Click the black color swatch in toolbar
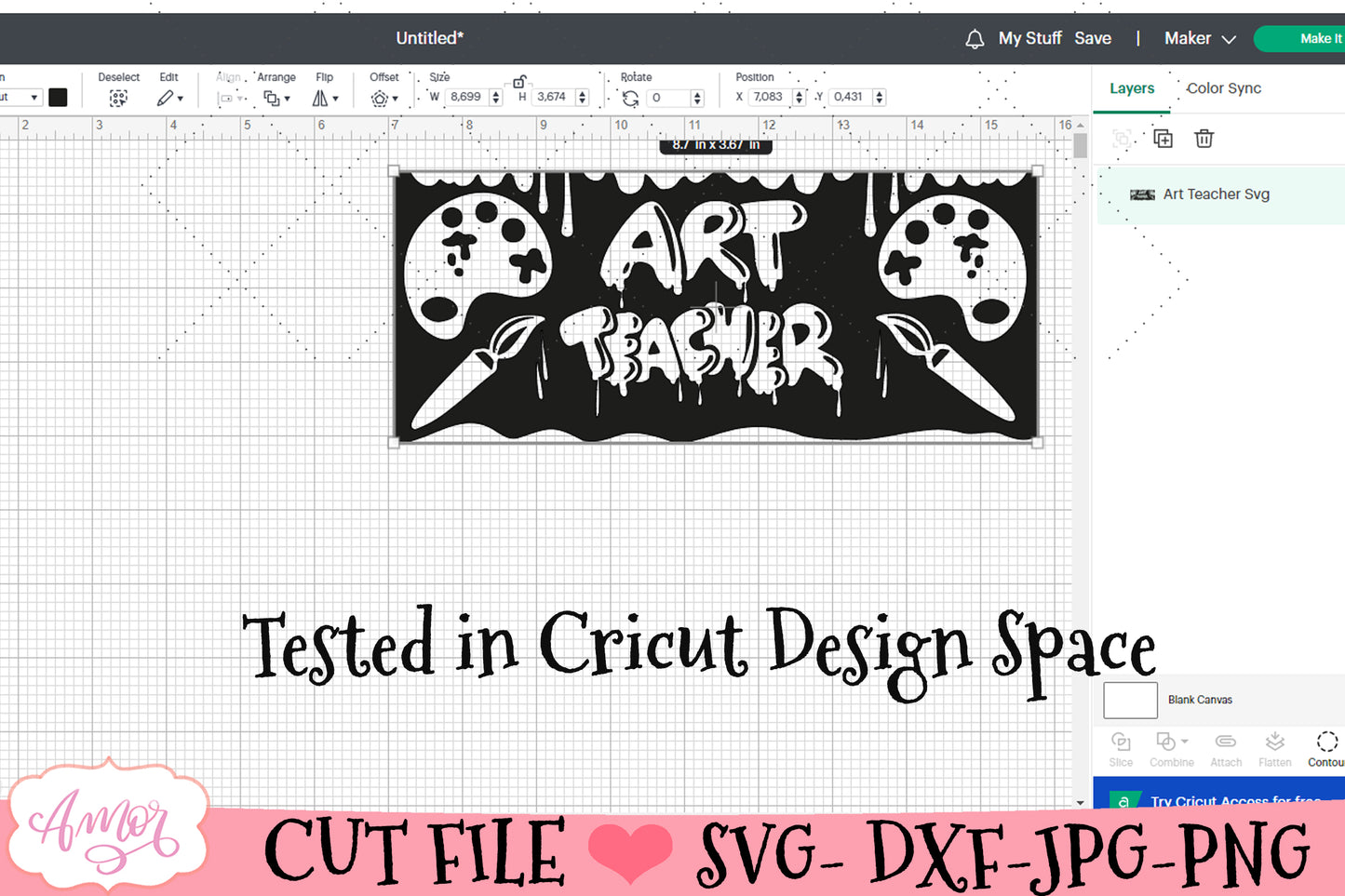The image size is (1345, 896). point(58,97)
